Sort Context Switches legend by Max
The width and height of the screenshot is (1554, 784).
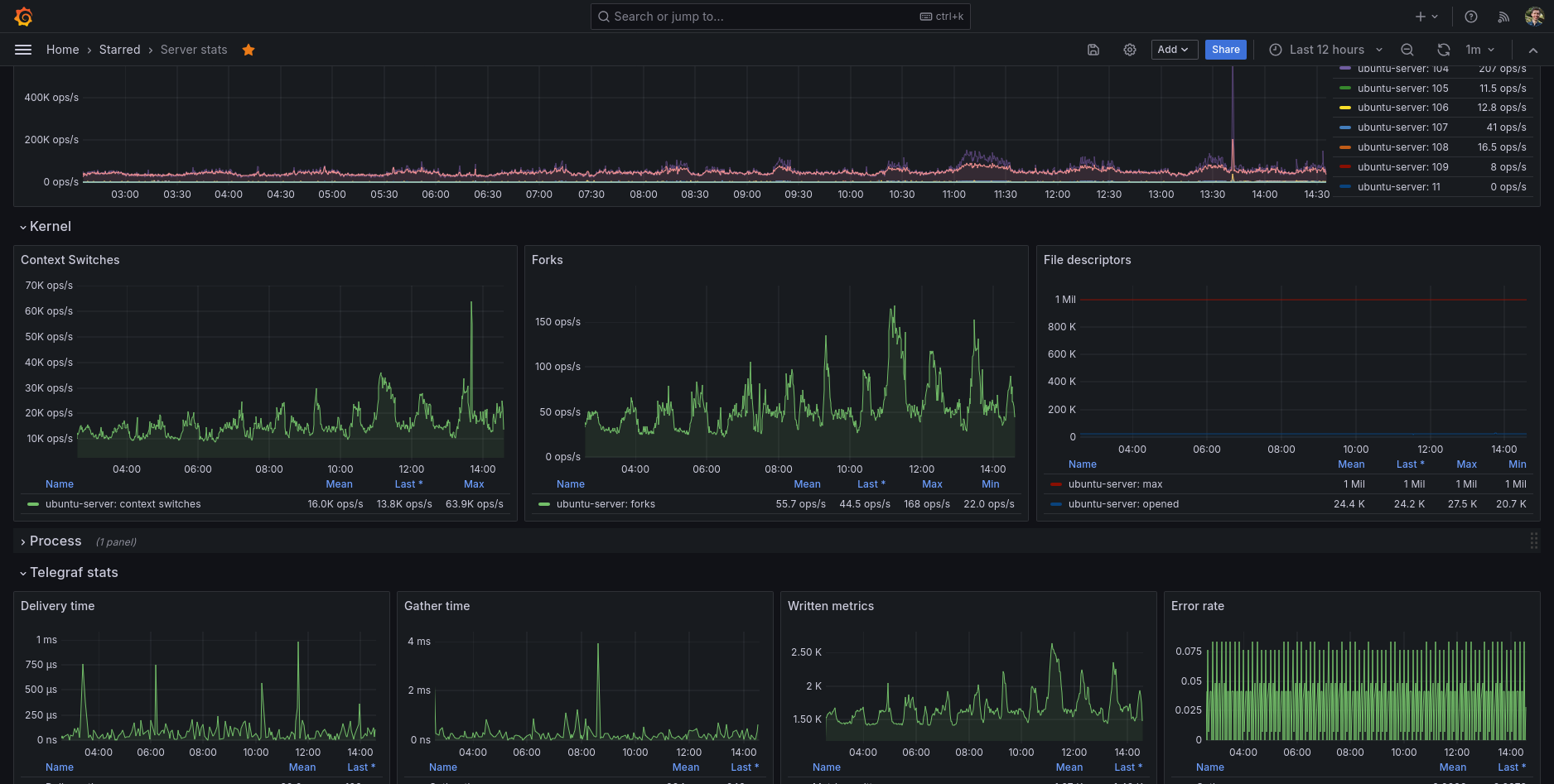[475, 484]
